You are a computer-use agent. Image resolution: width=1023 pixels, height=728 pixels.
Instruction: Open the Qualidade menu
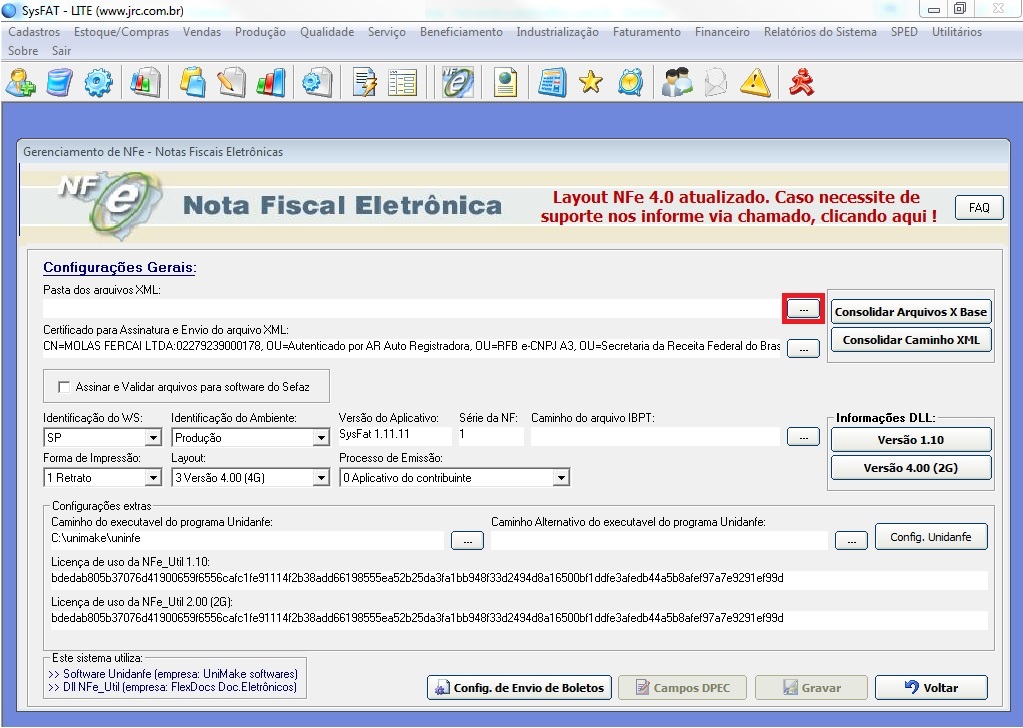tap(327, 32)
